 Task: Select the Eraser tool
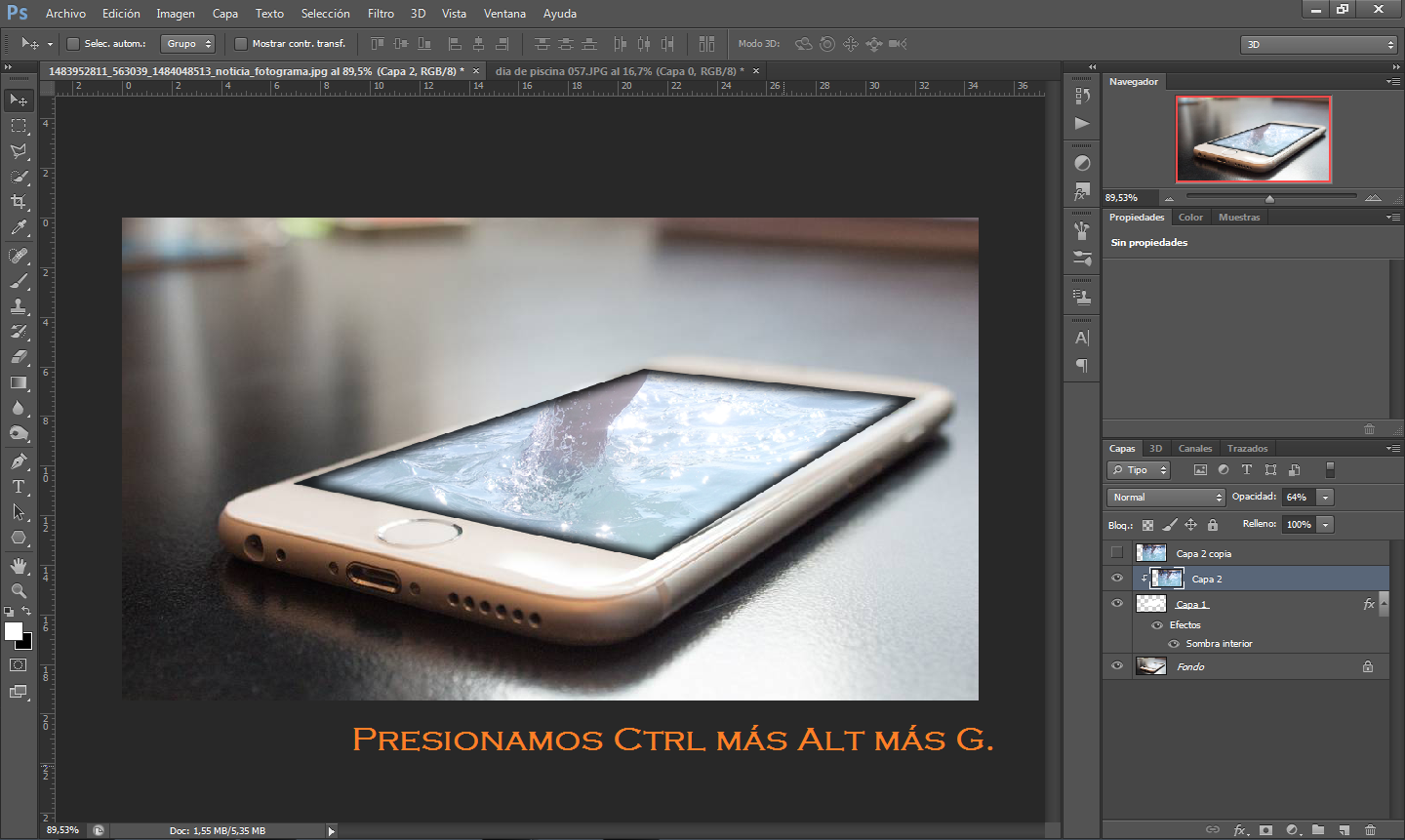click(x=19, y=357)
